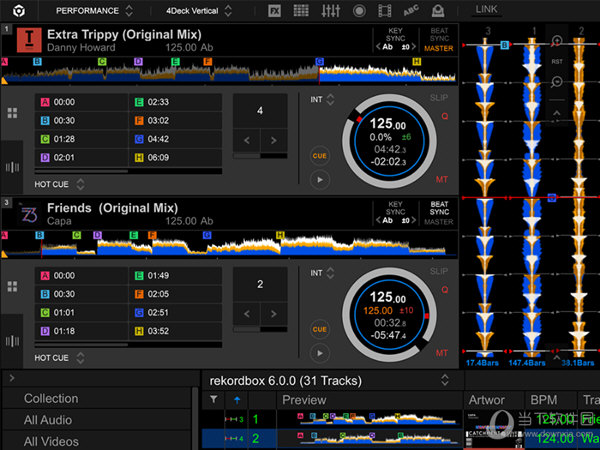Open the mixer panel
The image size is (600, 450).
pyautogui.click(x=330, y=11)
